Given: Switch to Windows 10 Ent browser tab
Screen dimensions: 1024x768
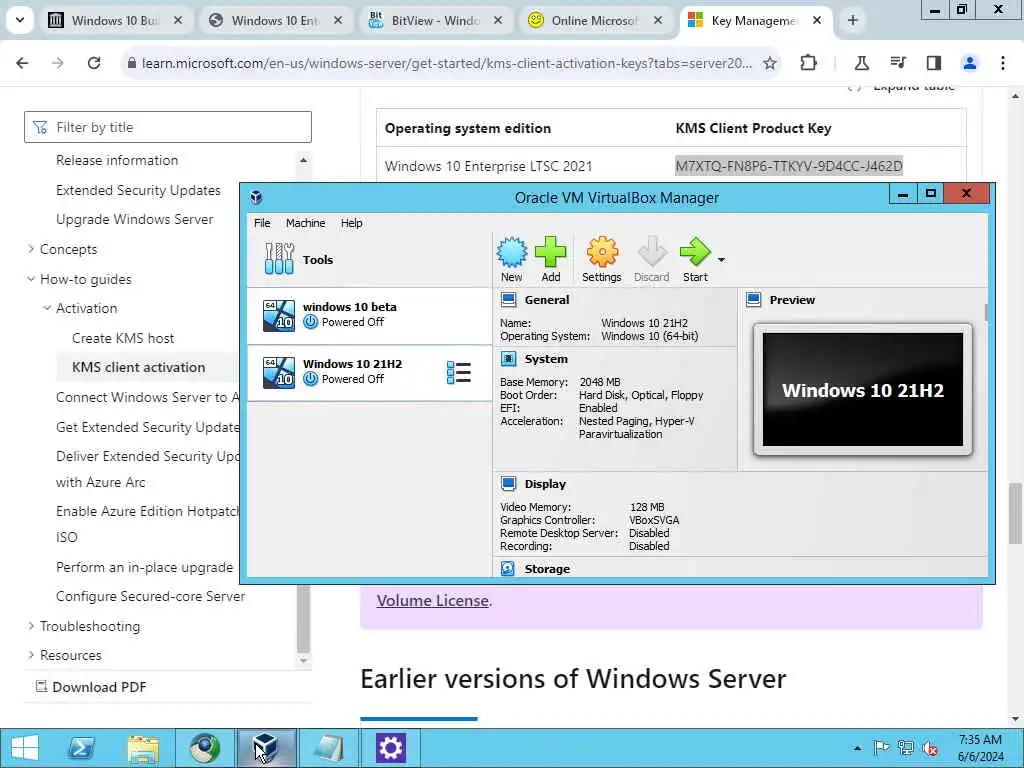Looking at the screenshot, I should click(276, 20).
